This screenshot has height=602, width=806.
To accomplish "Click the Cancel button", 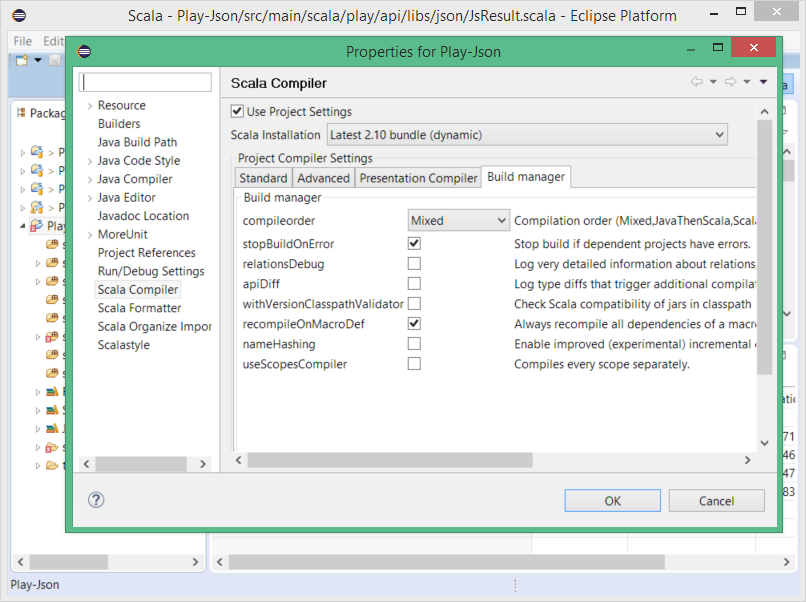I will pyautogui.click(x=716, y=501).
